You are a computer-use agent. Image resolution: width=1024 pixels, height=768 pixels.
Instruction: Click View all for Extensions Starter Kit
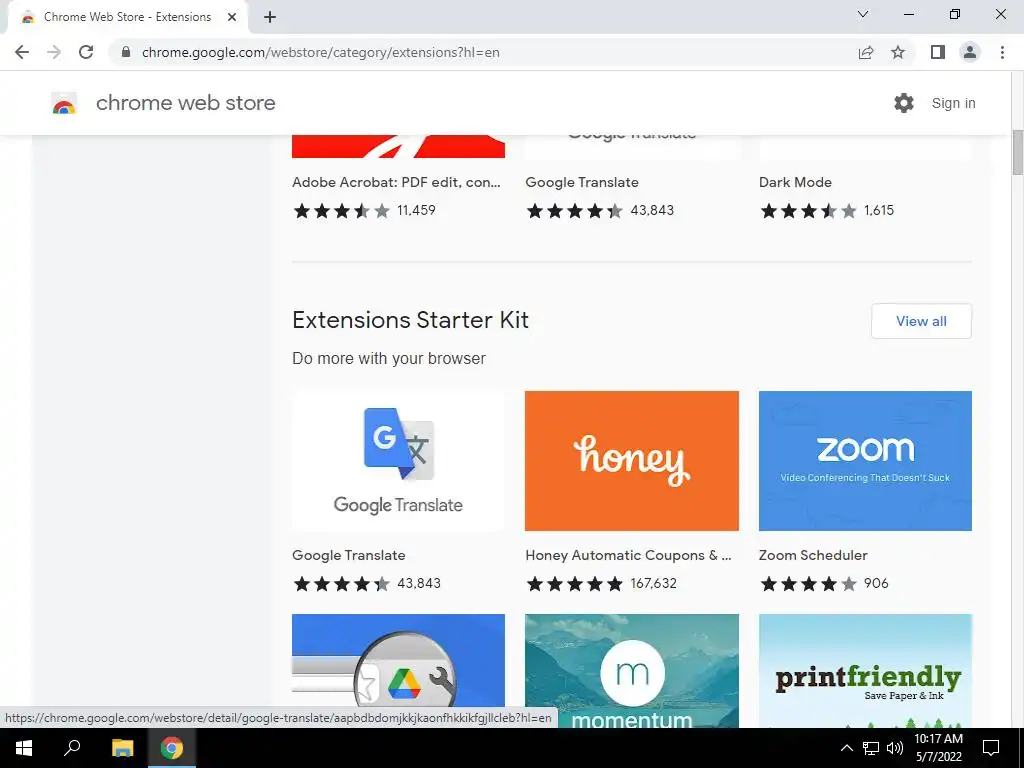[x=921, y=321]
